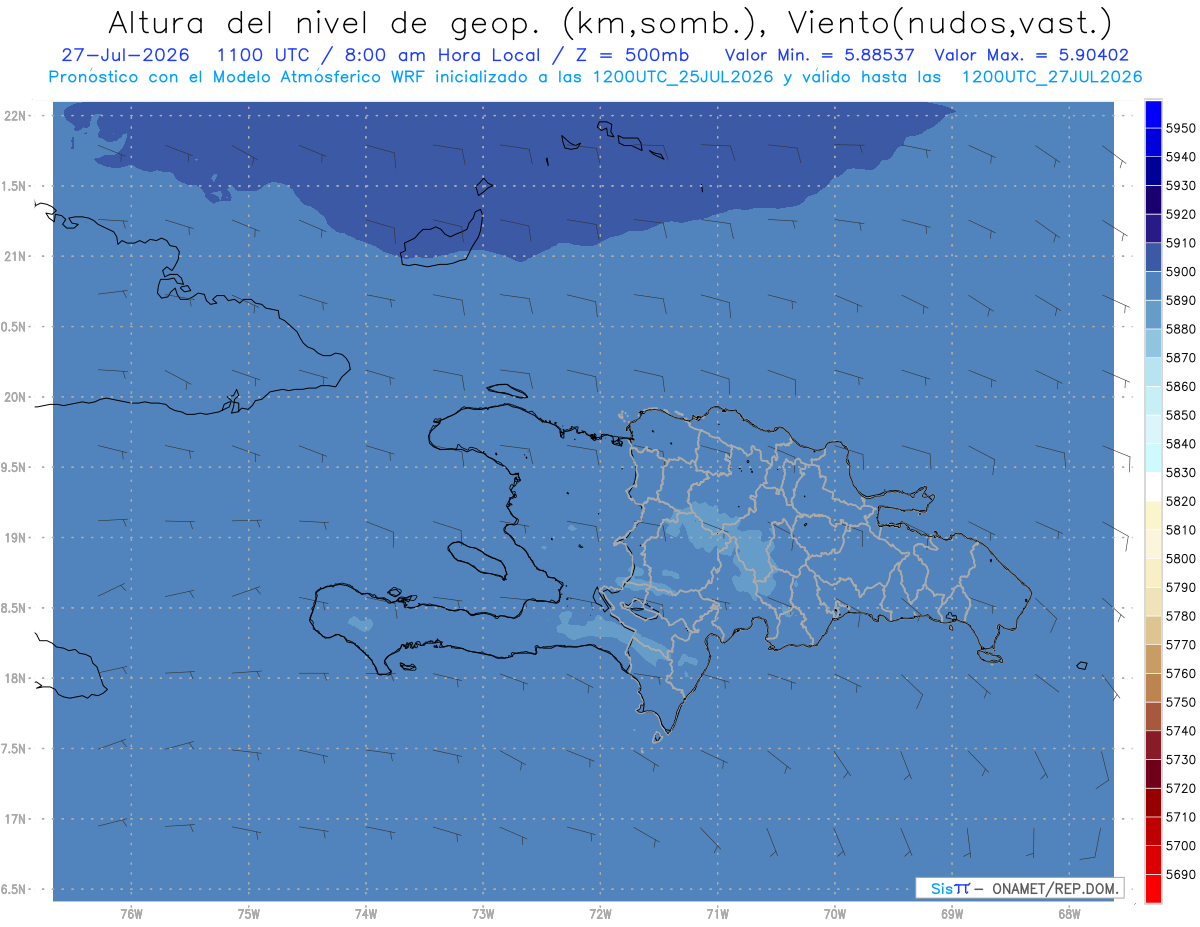Select the '8.5N' latitude label
1200x927 pixels.
tap(14, 608)
